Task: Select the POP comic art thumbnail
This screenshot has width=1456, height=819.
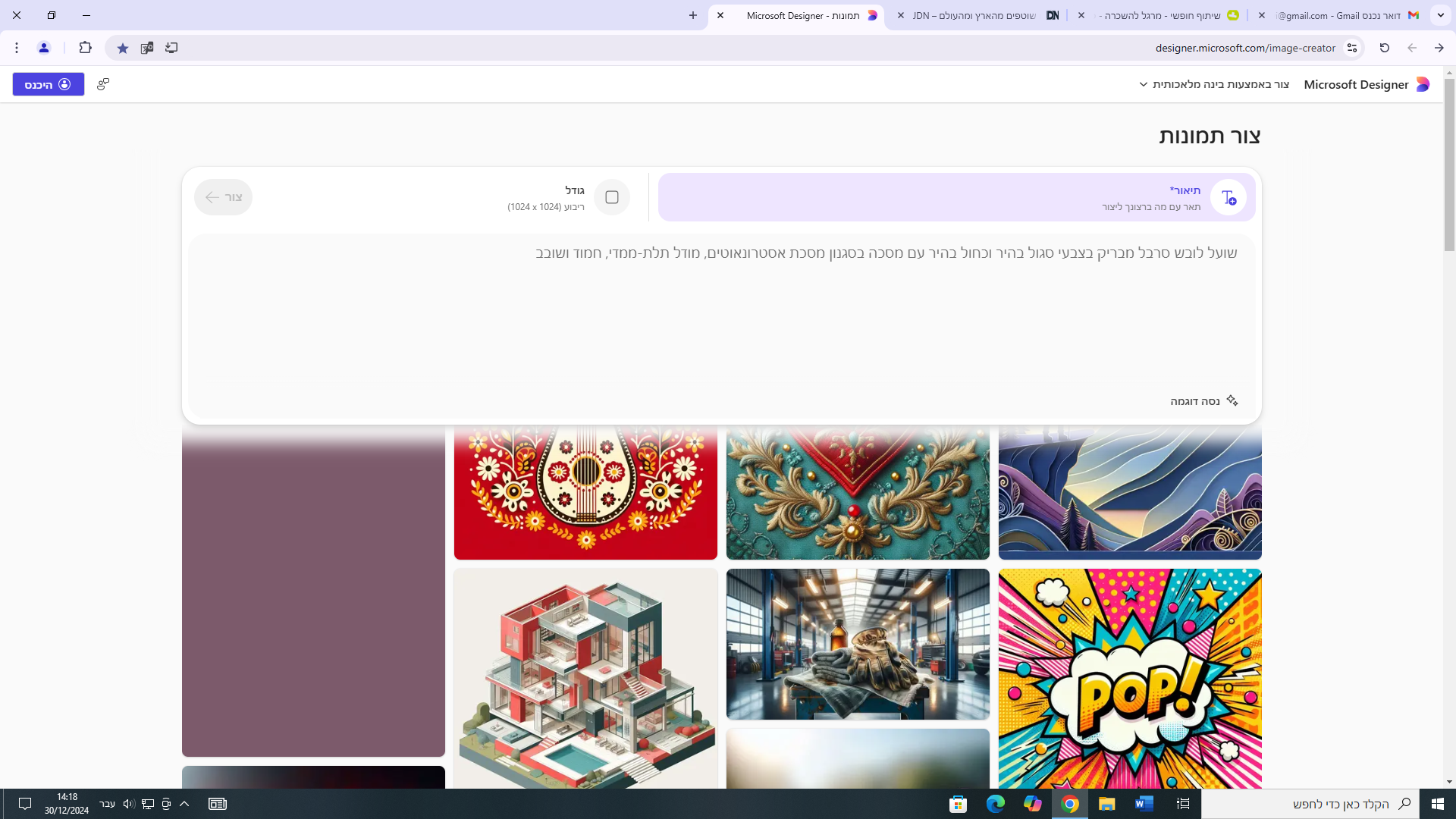Action: (1130, 679)
